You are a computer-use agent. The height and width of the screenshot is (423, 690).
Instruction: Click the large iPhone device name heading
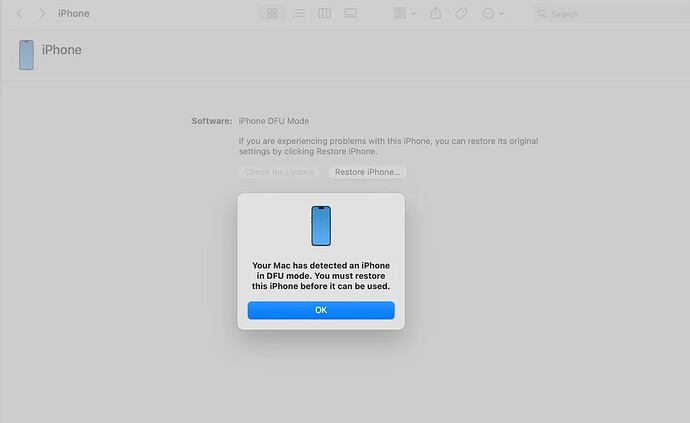coord(62,50)
